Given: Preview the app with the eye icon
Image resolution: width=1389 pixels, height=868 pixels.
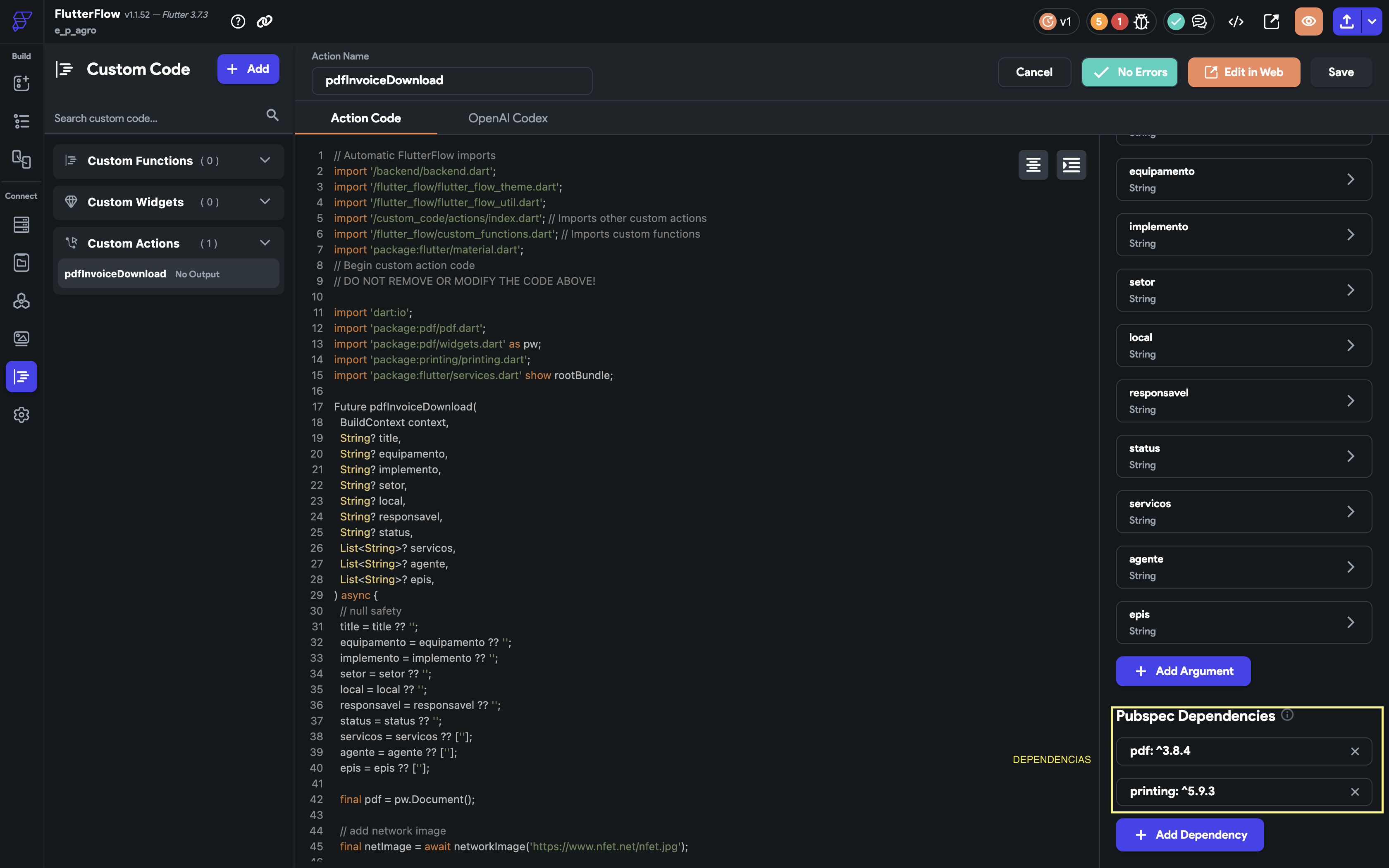Looking at the screenshot, I should [1308, 21].
